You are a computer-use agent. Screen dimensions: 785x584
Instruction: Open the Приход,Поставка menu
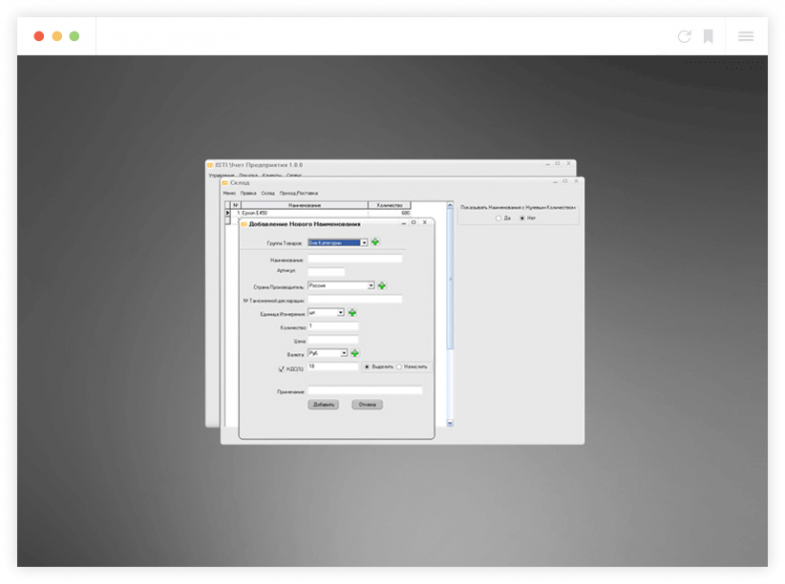tap(300, 193)
